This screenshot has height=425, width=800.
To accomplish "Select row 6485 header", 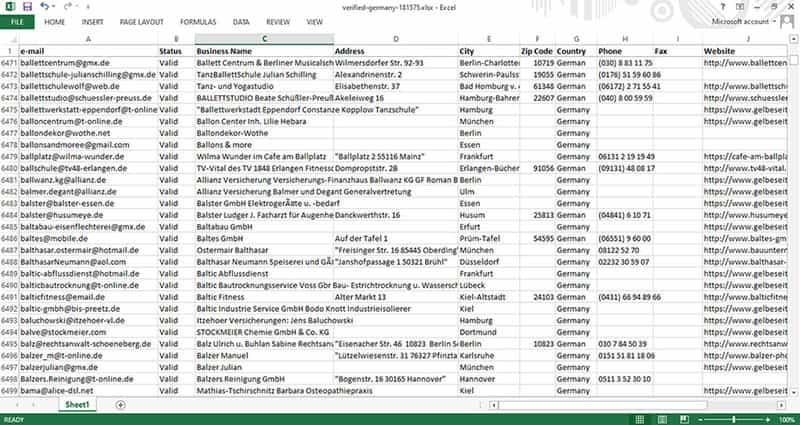I will tap(9, 227).
